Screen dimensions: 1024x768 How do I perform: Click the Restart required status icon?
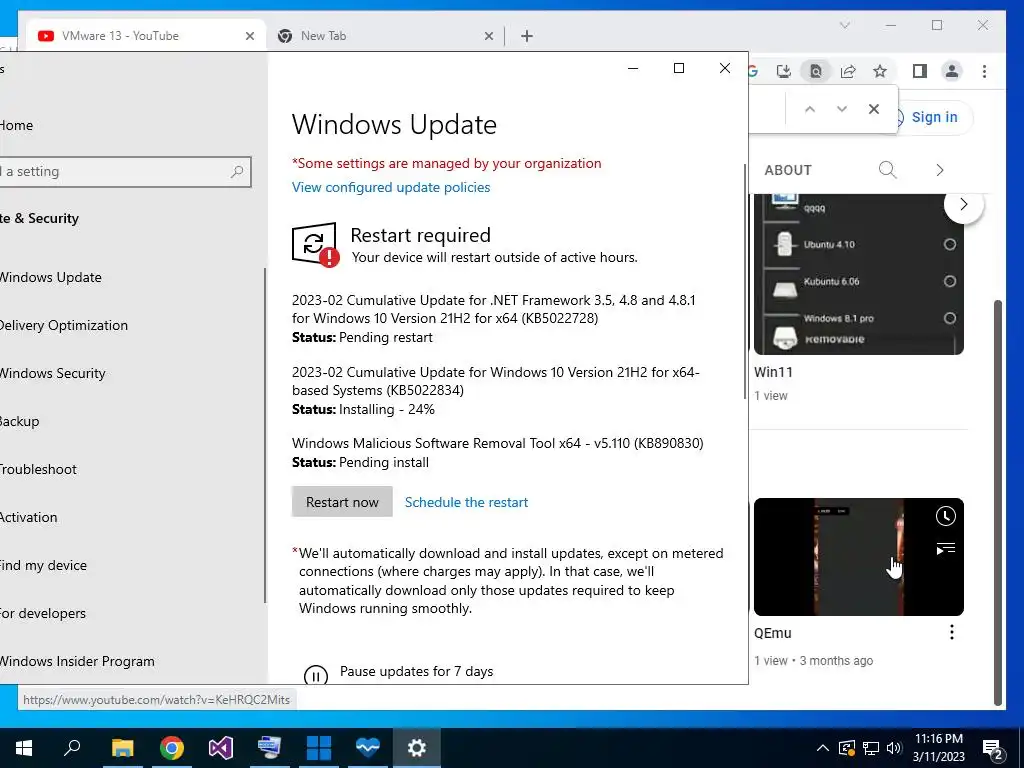pos(315,245)
